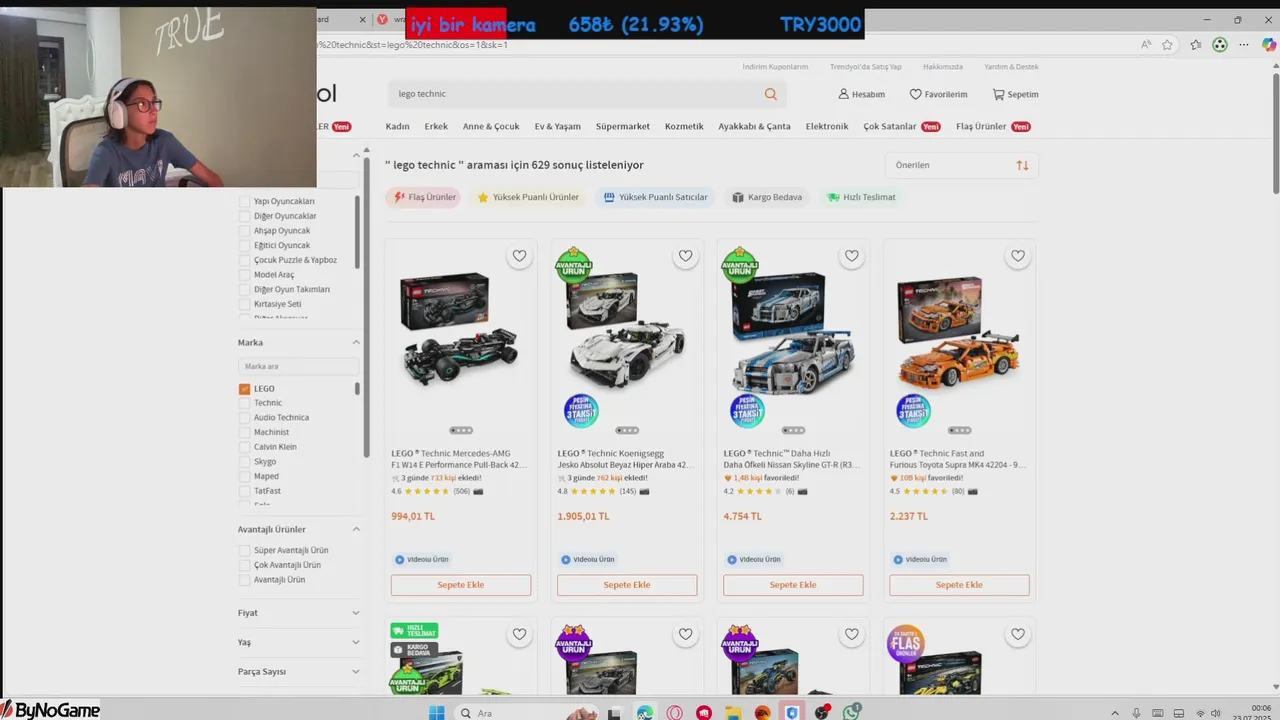Screen dimensions: 1280x720
Task: Favorite the Toyota Supra MK4 product
Action: [1017, 256]
